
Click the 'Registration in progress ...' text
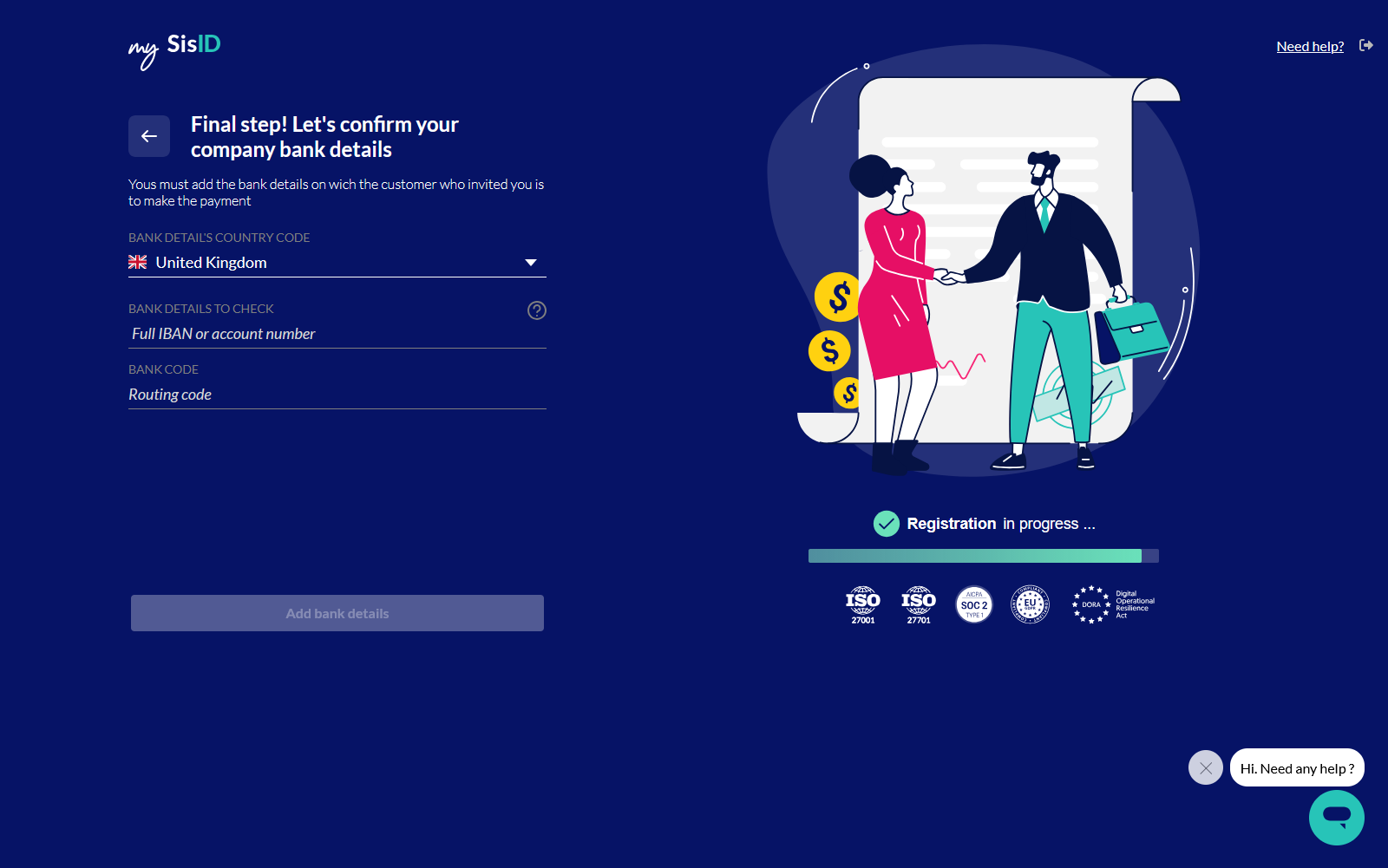(1001, 524)
